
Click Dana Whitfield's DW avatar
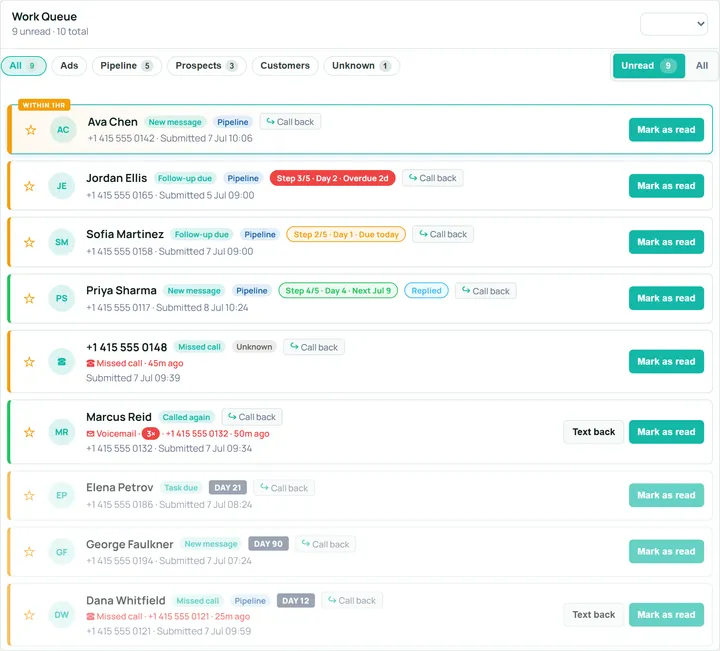point(62,615)
